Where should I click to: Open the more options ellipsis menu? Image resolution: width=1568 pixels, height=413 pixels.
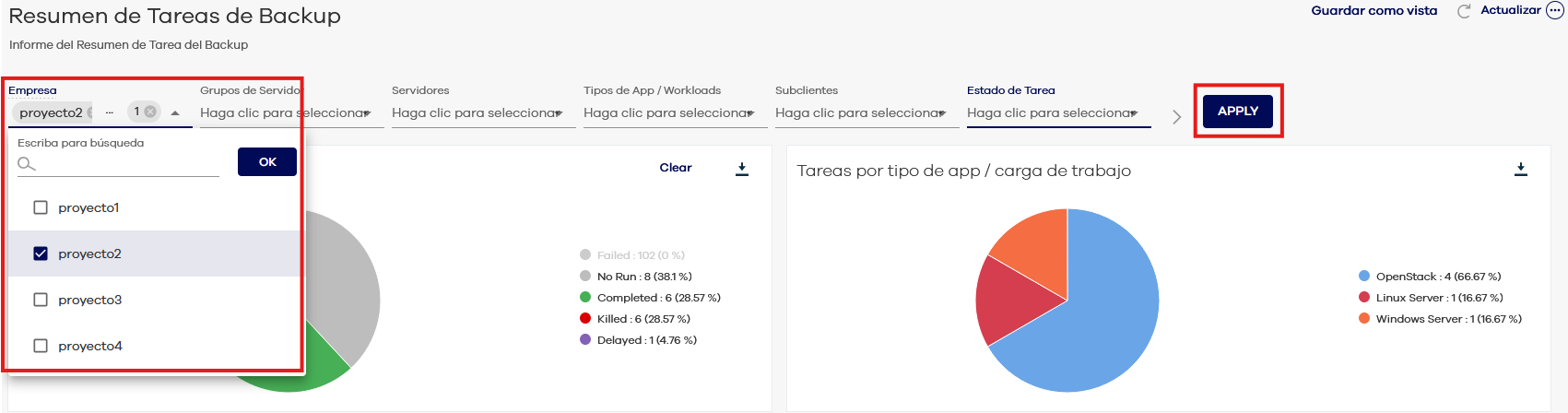pos(1555,10)
